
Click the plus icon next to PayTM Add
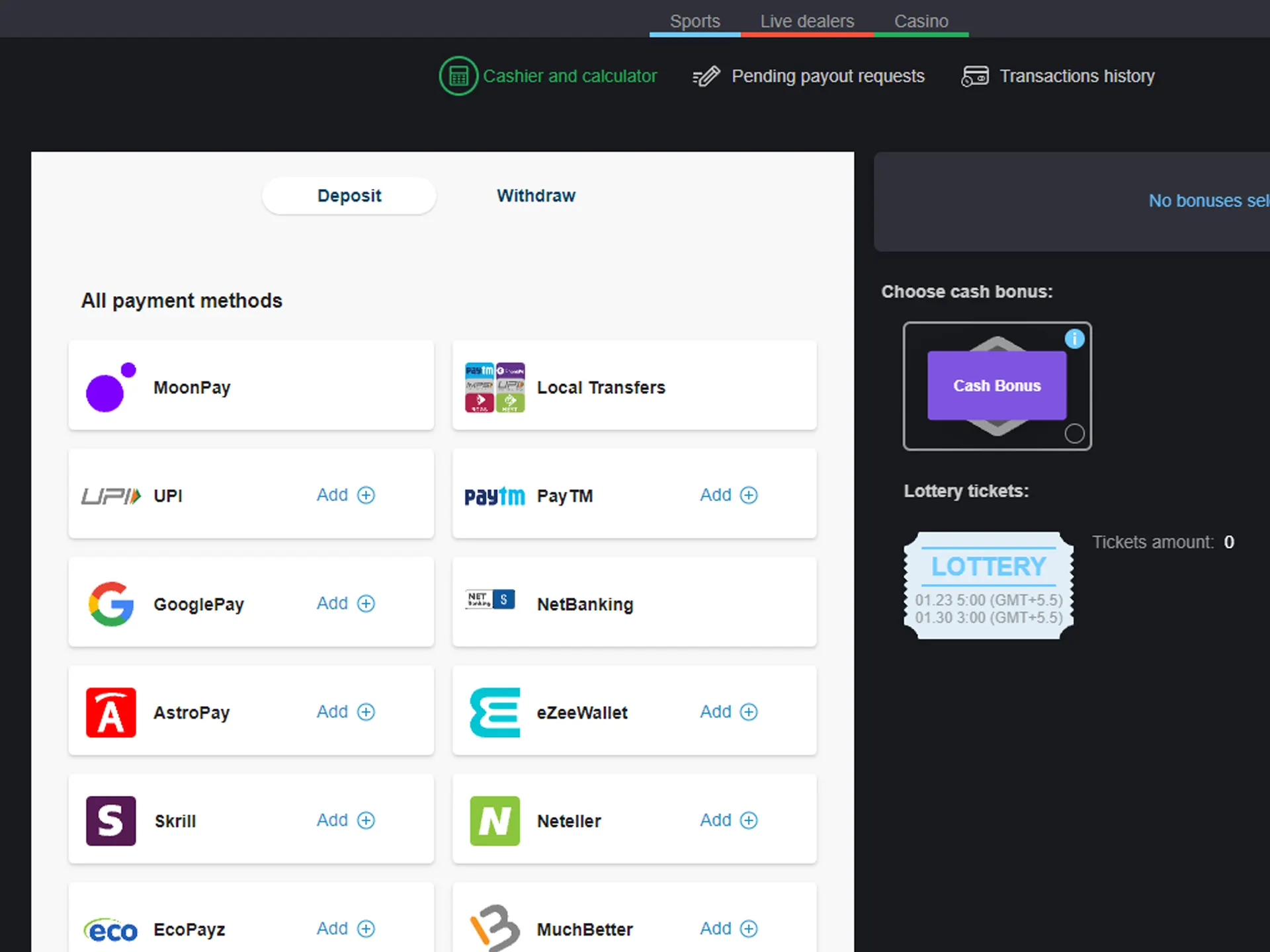pos(749,495)
